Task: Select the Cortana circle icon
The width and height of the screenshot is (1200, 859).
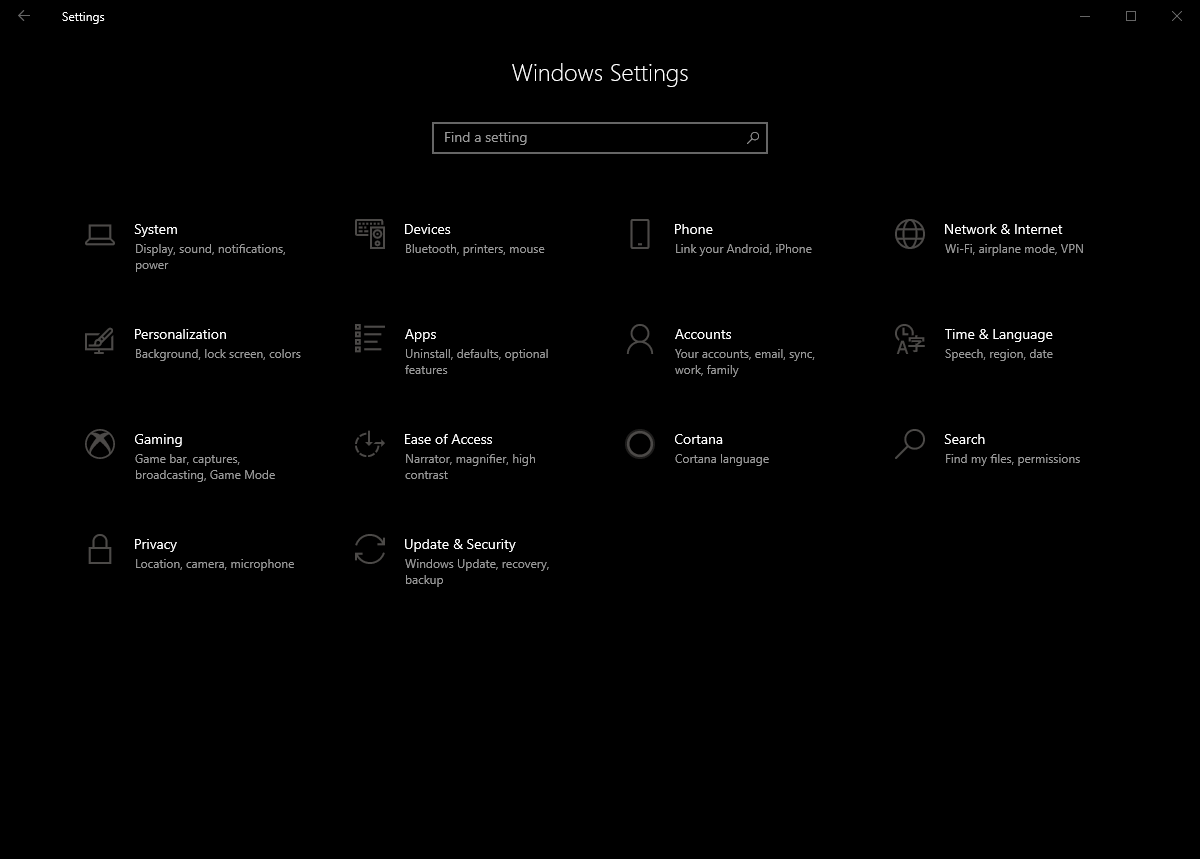Action: (x=639, y=445)
